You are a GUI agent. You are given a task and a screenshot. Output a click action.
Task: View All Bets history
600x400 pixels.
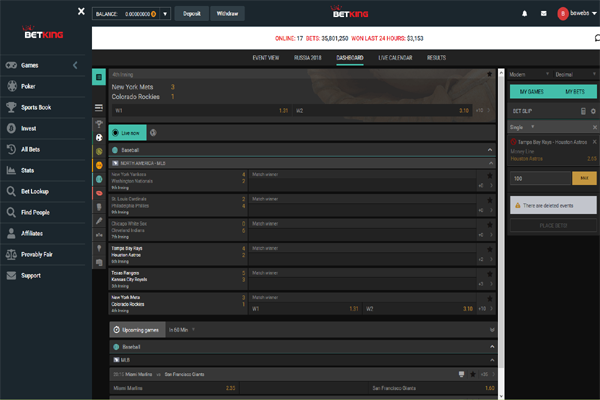tap(30, 149)
